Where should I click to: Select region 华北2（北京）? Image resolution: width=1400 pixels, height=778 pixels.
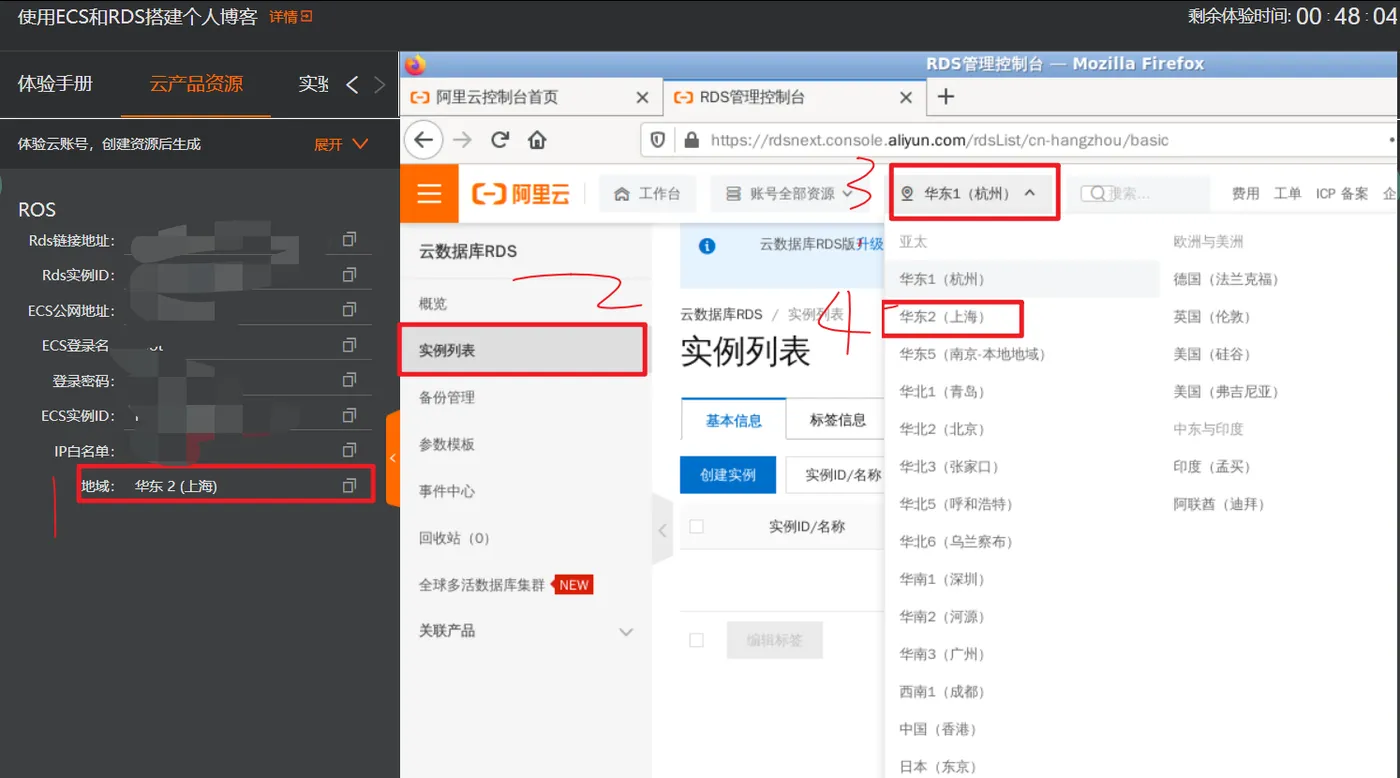941,429
